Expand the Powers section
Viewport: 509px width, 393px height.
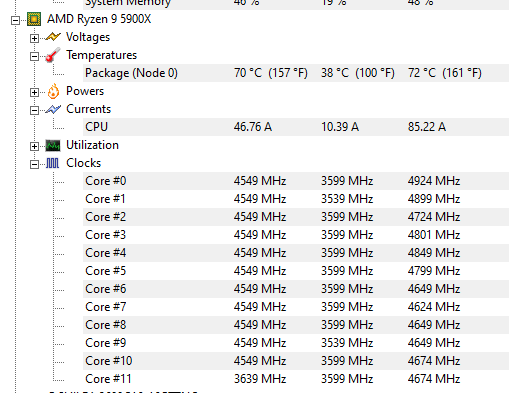(34, 92)
